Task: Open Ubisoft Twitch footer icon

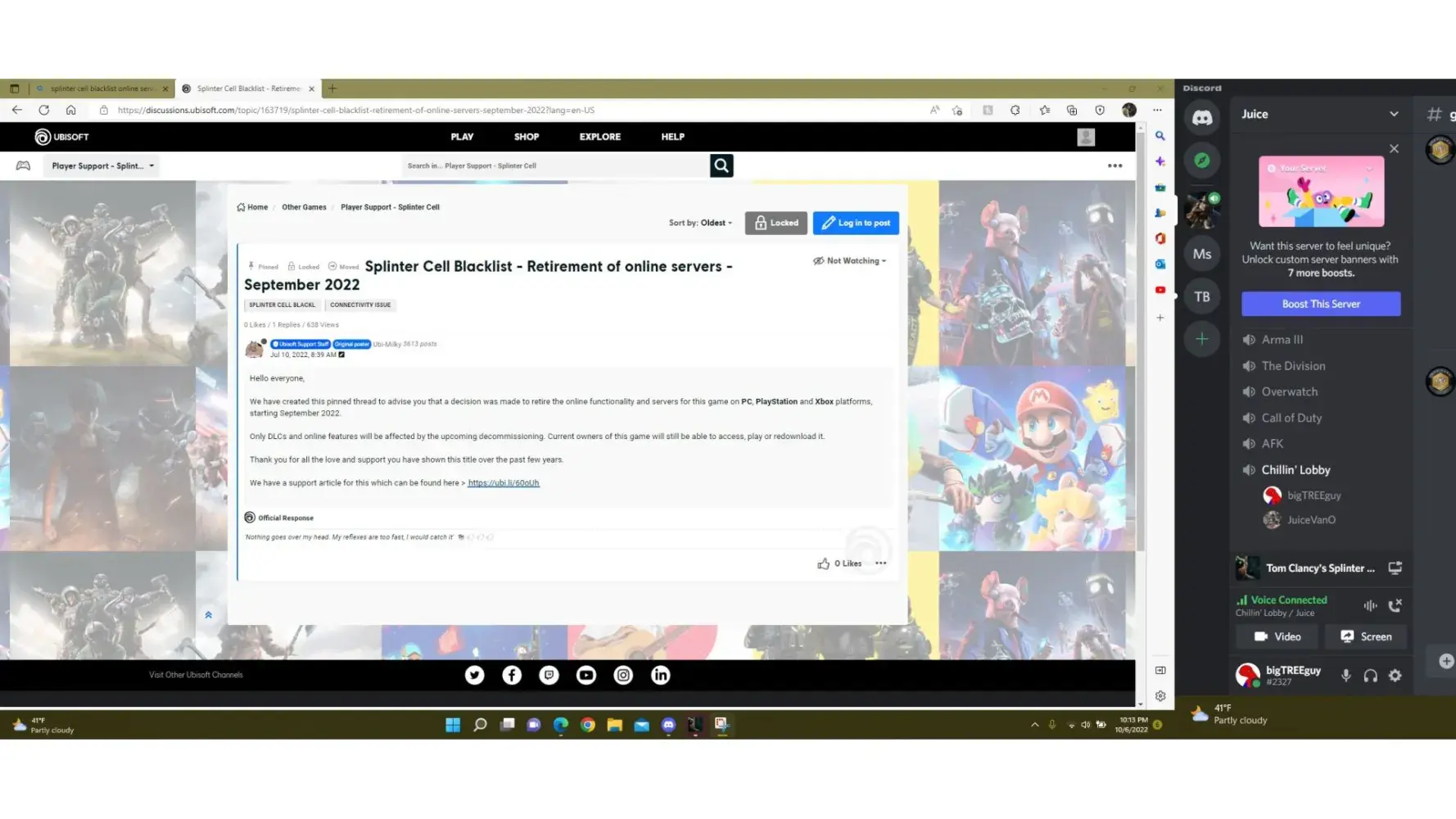Action: click(x=549, y=675)
